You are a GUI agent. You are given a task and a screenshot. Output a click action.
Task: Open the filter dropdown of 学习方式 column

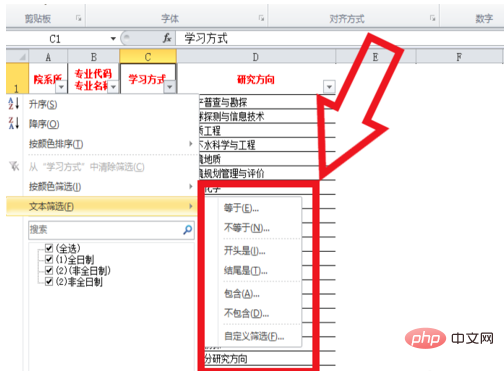(x=170, y=87)
